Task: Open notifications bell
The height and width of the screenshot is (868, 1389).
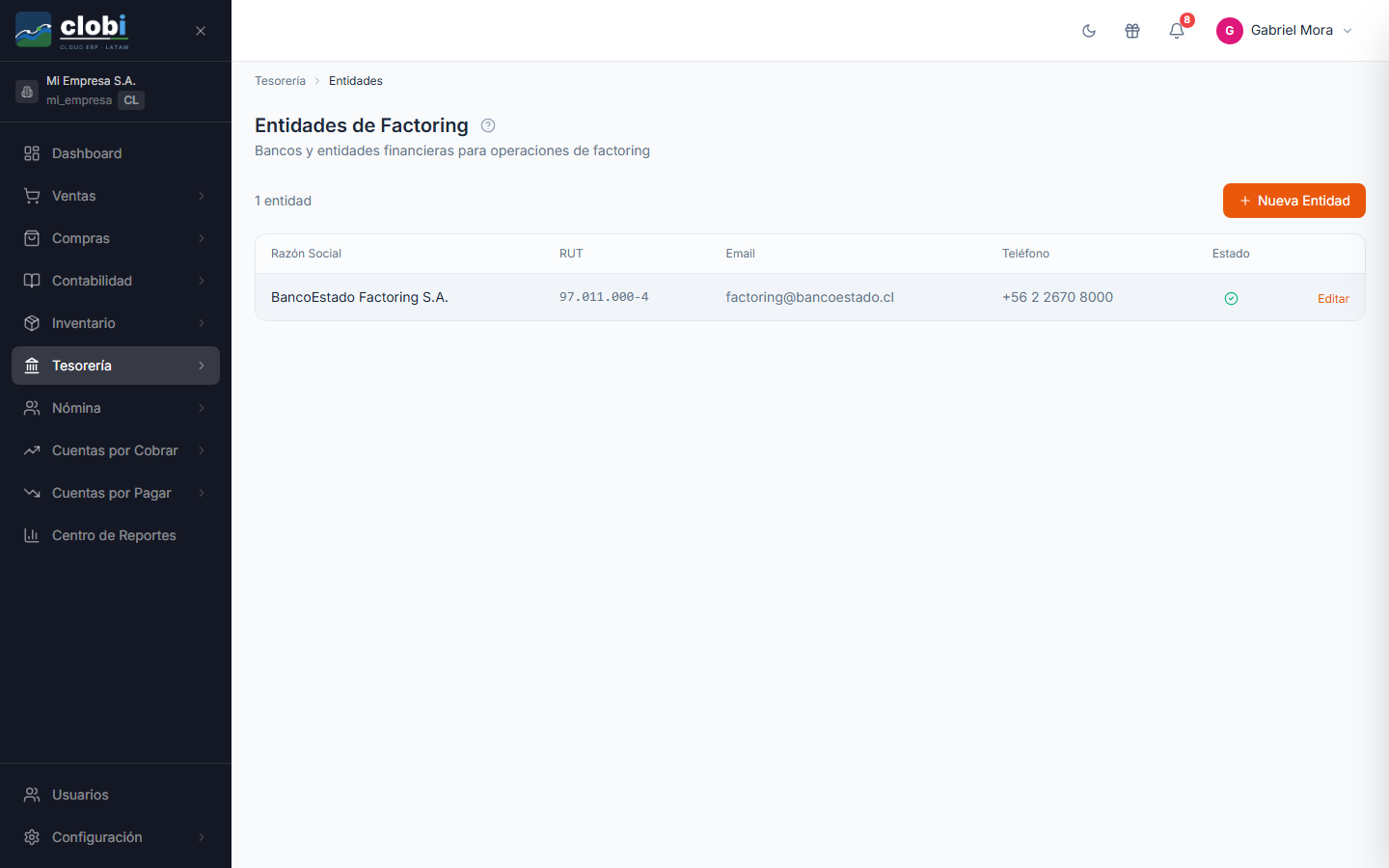Action: pyautogui.click(x=1177, y=31)
